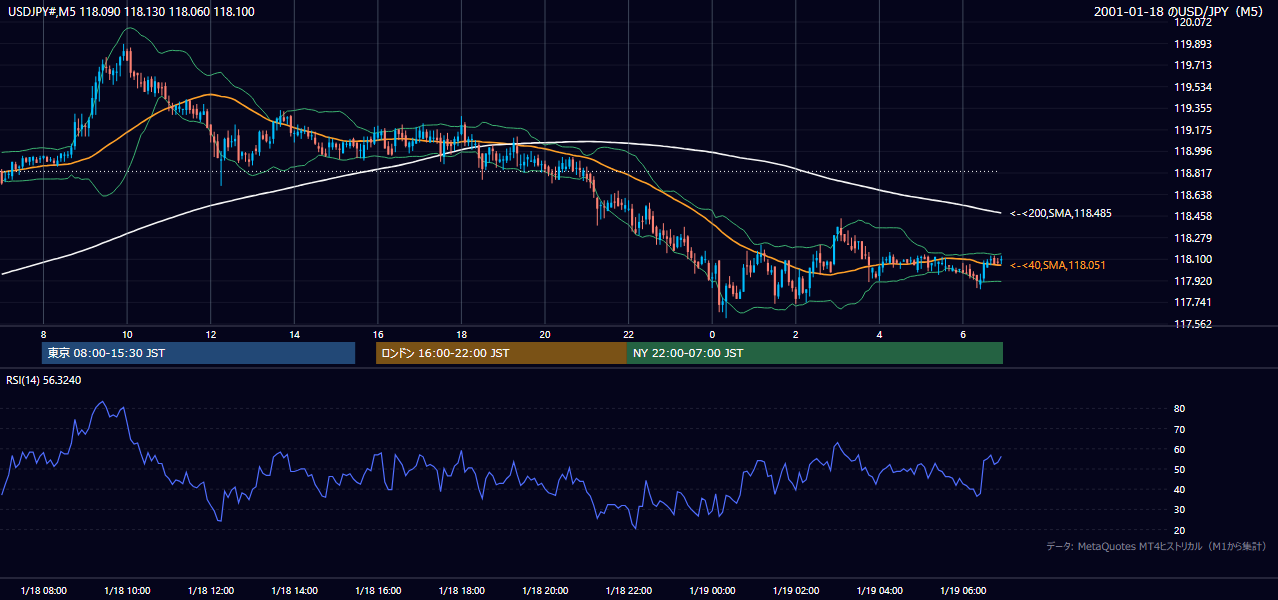
Task: Click the 118.996 price axis label
Action: point(1192,152)
